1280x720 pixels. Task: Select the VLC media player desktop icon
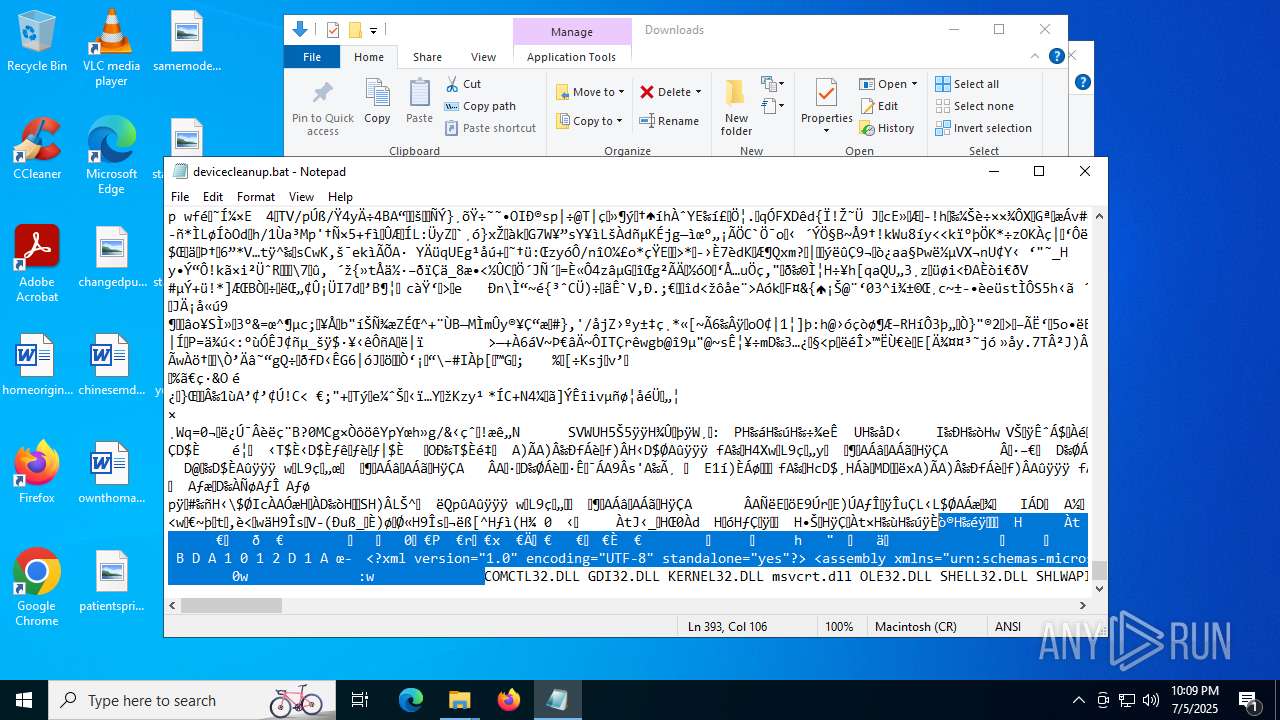(111, 48)
